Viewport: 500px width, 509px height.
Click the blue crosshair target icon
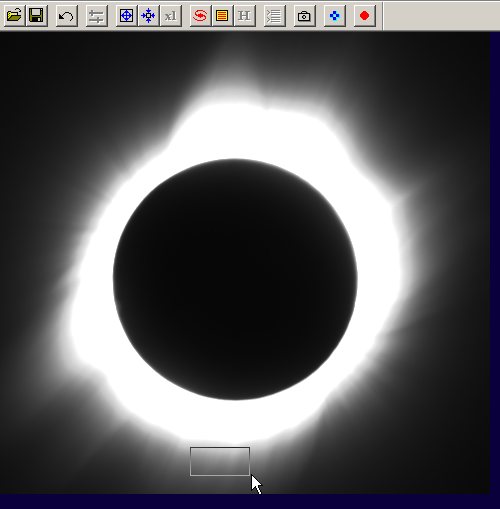click(126, 15)
